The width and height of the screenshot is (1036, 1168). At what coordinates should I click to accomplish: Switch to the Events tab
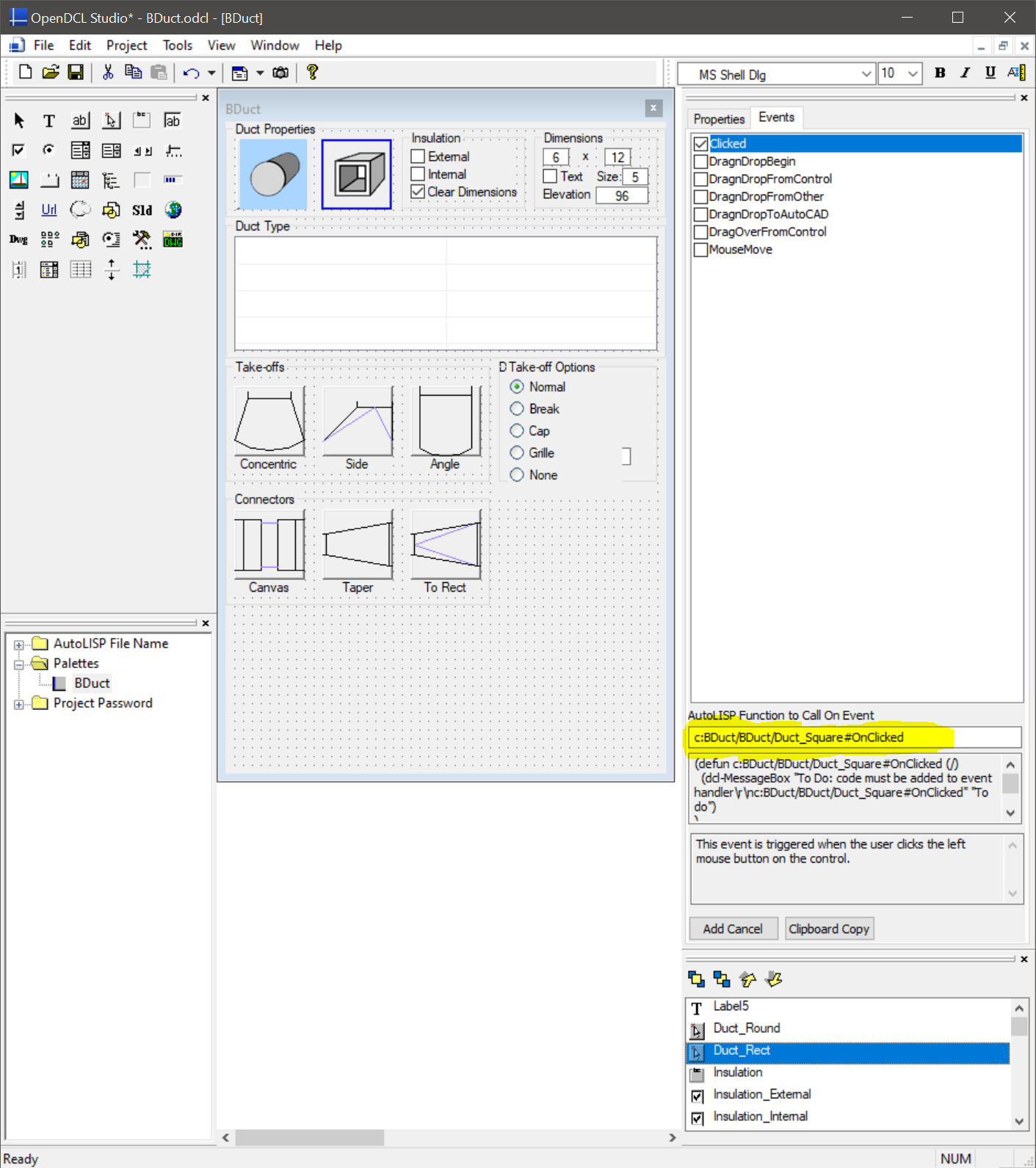pos(776,117)
